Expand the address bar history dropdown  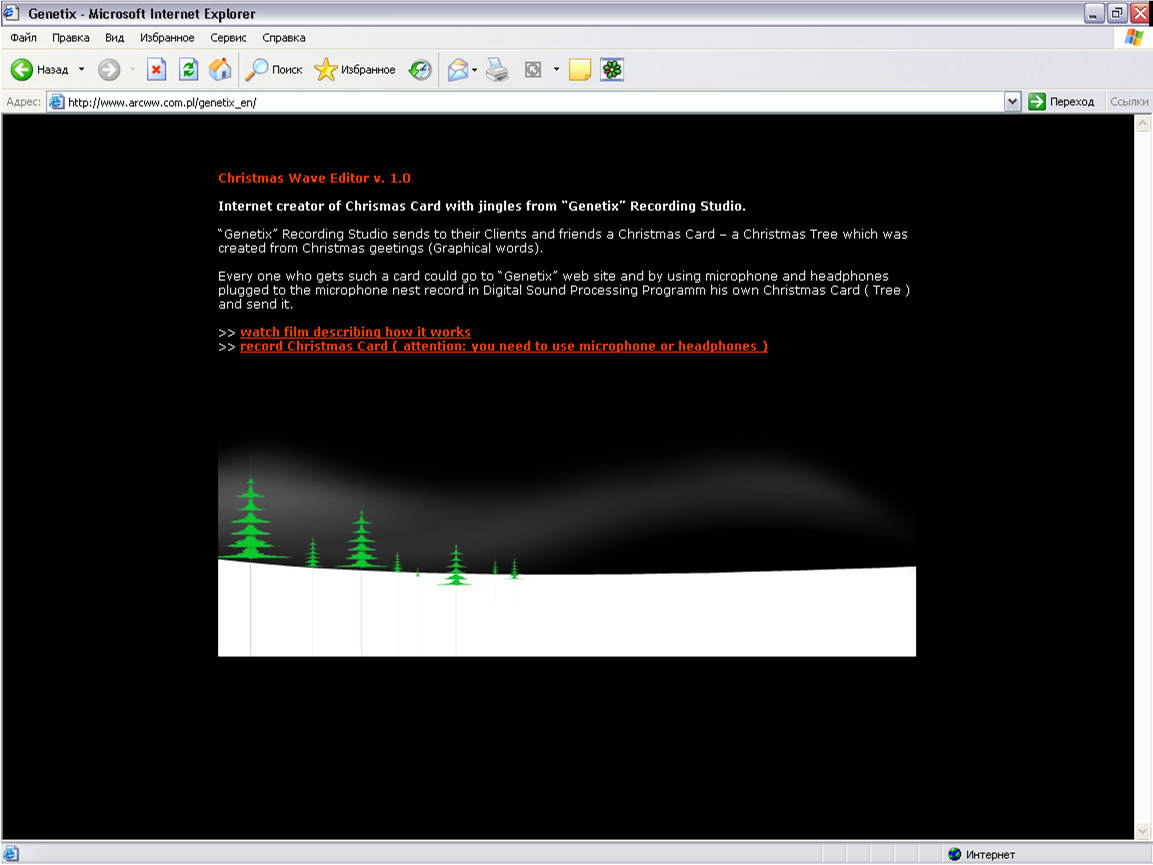[1013, 102]
